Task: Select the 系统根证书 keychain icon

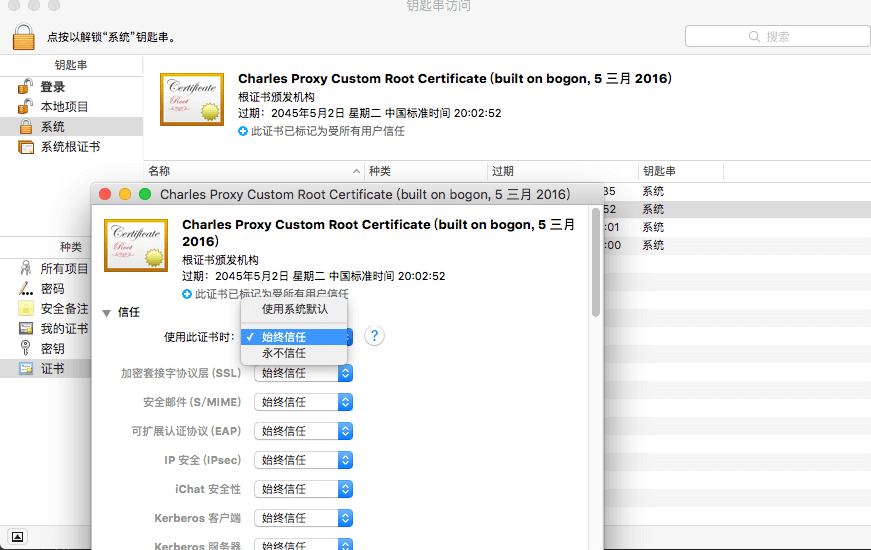Action: [26, 147]
